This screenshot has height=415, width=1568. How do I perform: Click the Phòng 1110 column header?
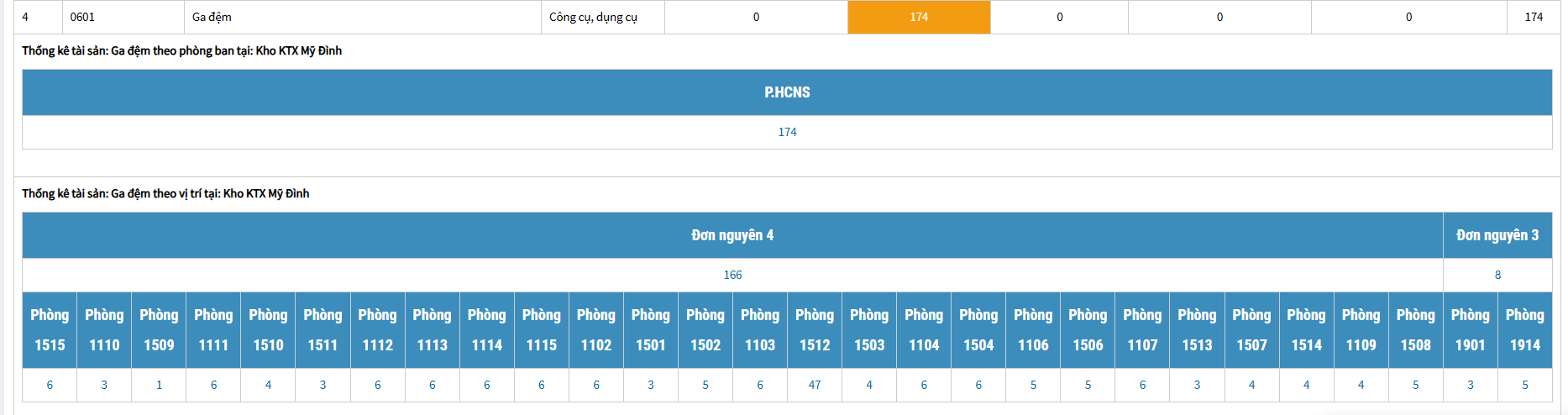(x=104, y=329)
